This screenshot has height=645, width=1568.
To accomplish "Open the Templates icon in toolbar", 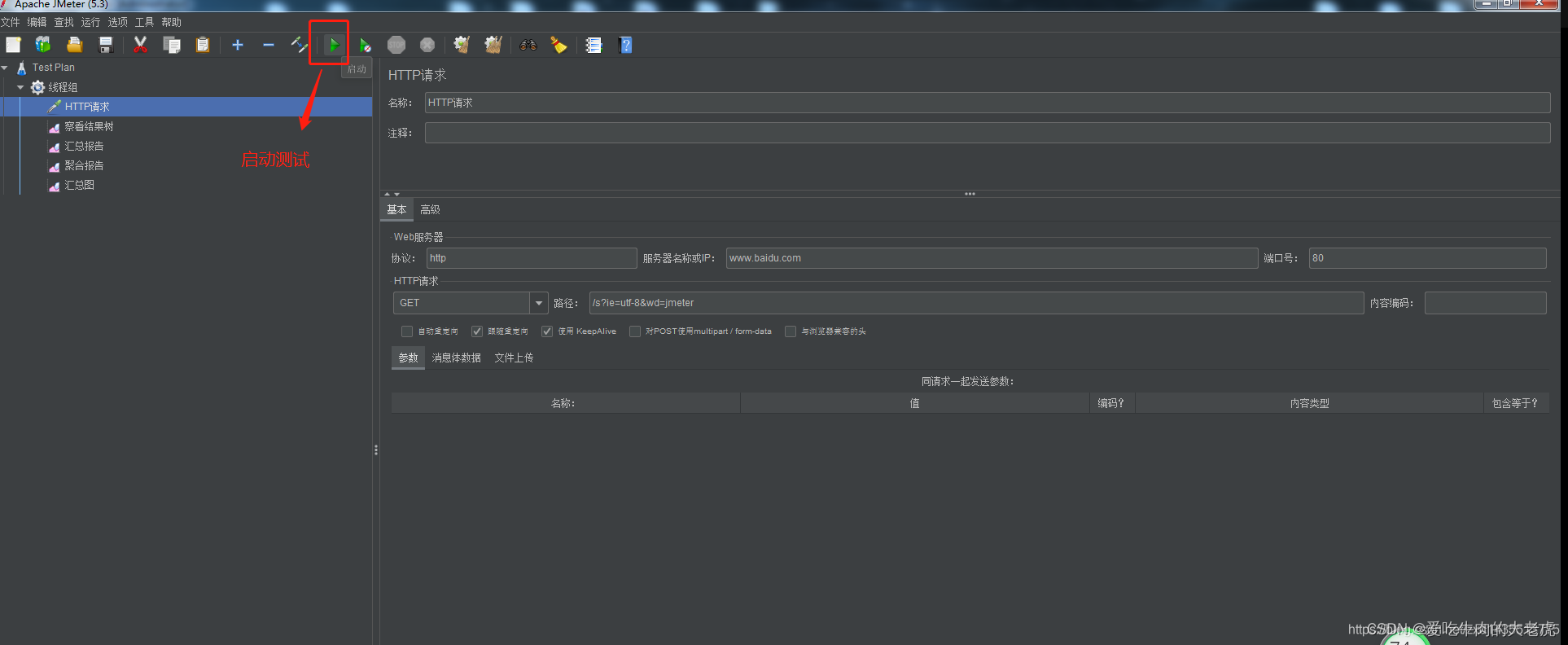I will click(43, 45).
